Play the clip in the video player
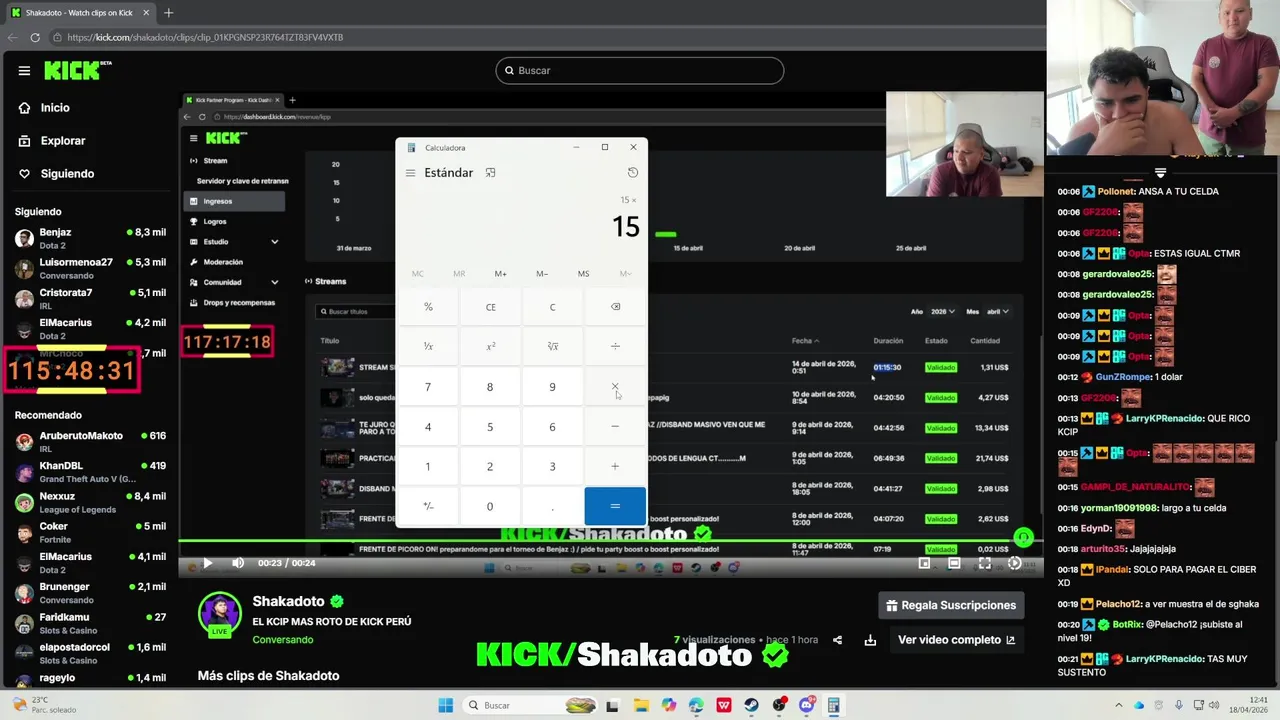The image size is (1280, 720). (207, 563)
